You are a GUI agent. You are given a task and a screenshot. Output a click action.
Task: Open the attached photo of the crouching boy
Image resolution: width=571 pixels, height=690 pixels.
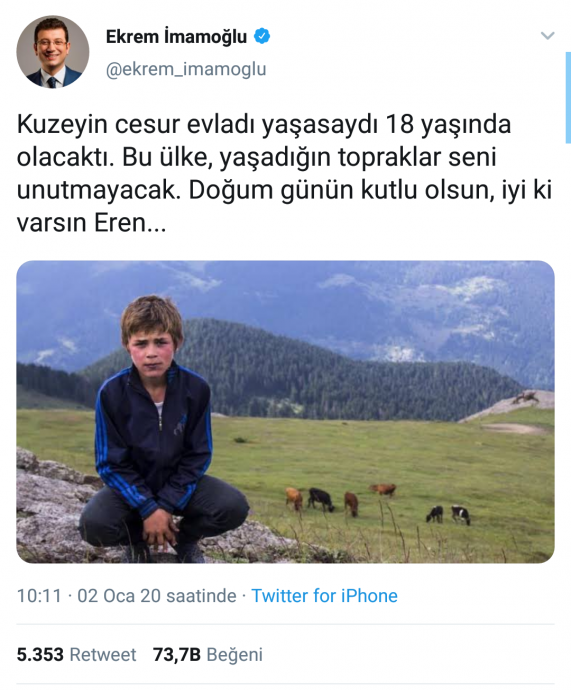pos(286,412)
